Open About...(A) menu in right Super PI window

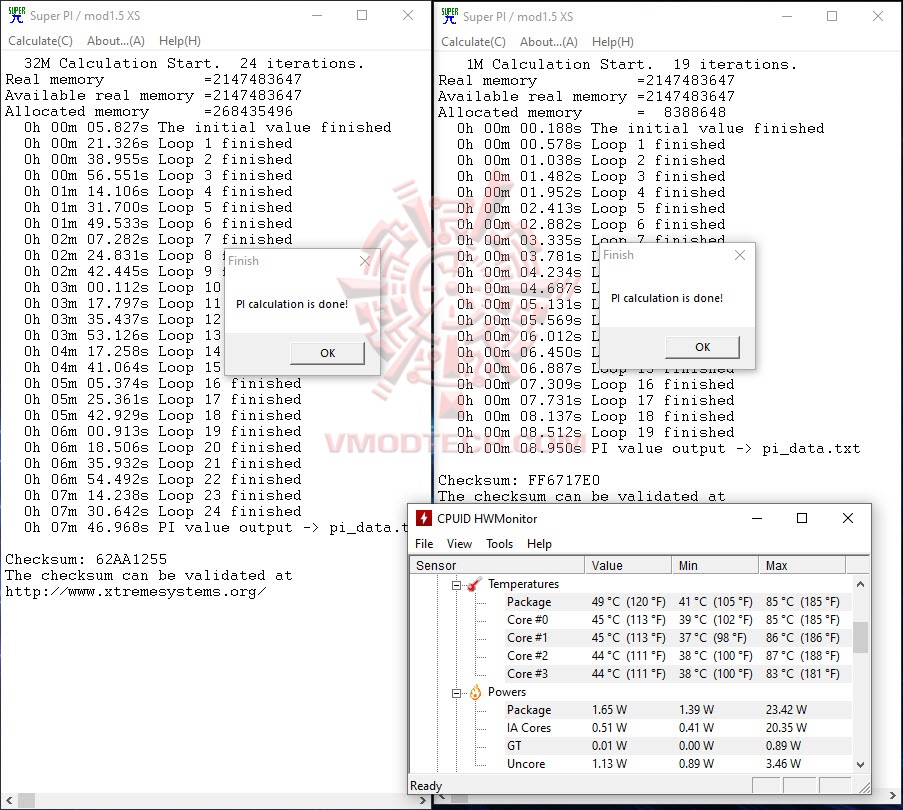(549, 42)
